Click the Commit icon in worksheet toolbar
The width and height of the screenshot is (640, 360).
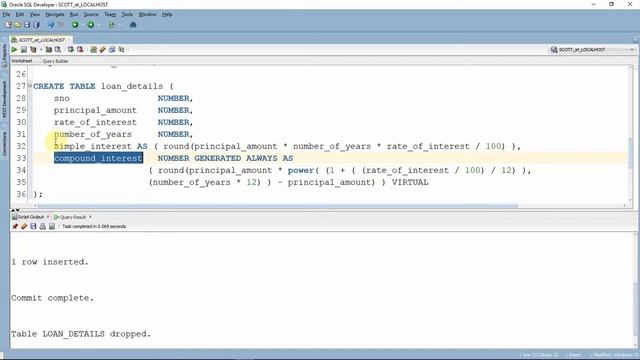[x=71, y=50]
